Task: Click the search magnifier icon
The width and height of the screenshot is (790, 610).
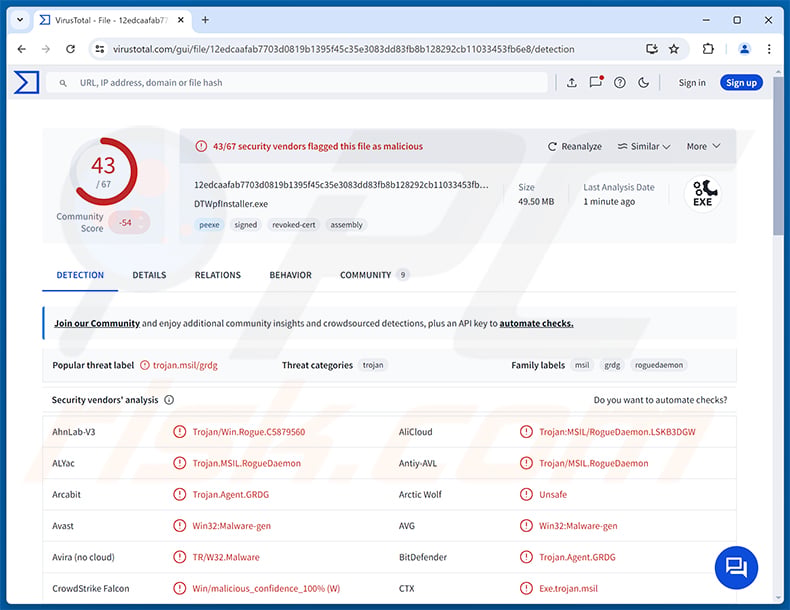Action: pyautogui.click(x=63, y=83)
